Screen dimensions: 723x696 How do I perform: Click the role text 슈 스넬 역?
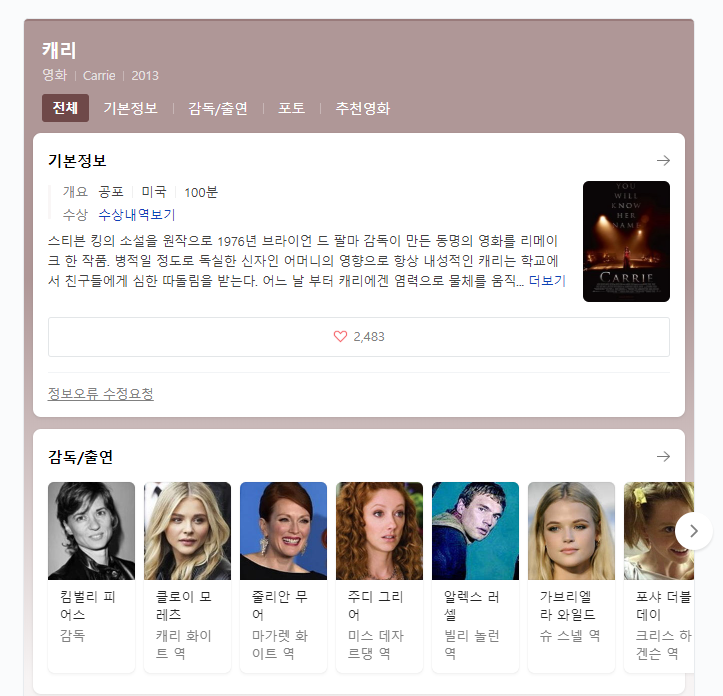pos(570,636)
